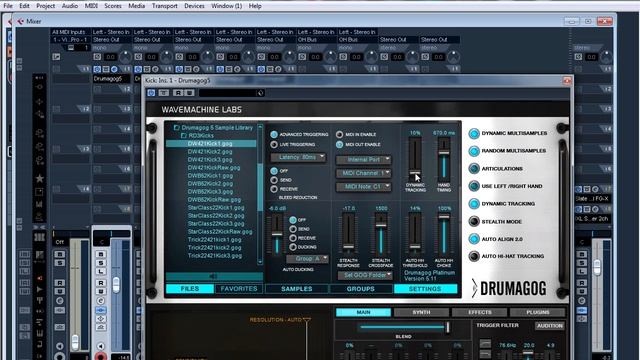Screen dimensions: 640x360
Task: Toggle Use Left/Right Hand option
Action: point(474,186)
